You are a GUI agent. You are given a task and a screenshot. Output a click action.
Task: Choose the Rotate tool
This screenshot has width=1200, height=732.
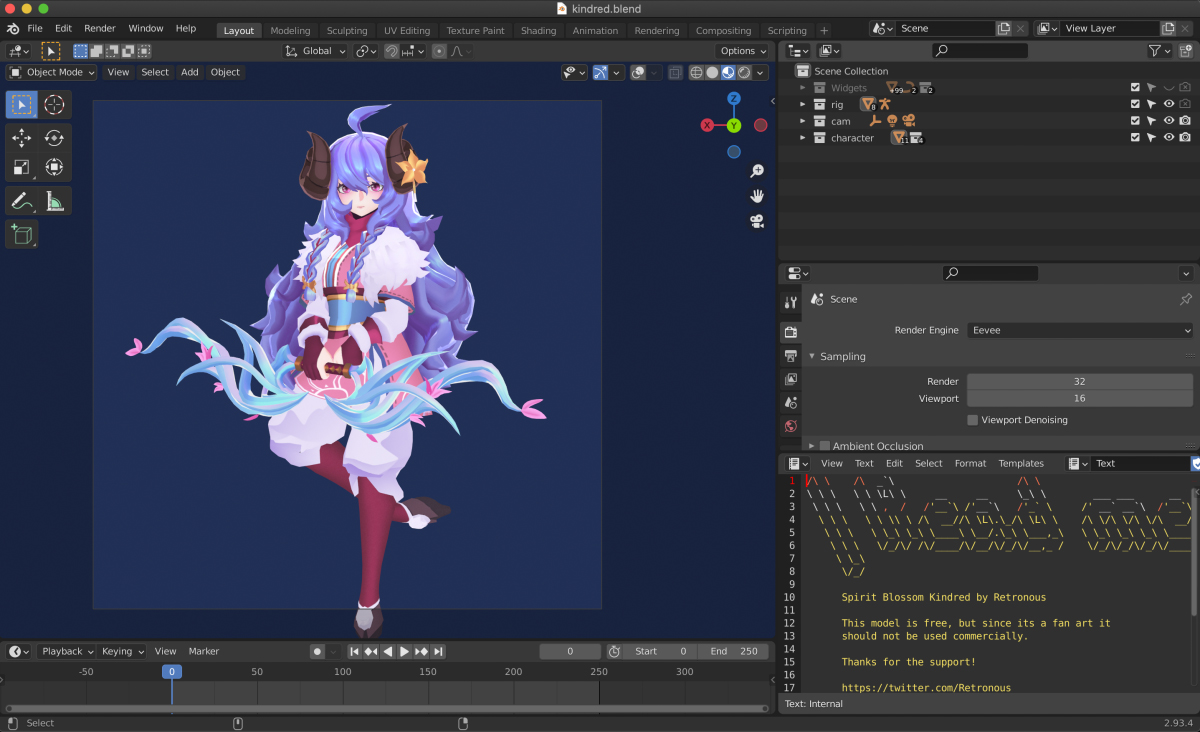[54, 138]
